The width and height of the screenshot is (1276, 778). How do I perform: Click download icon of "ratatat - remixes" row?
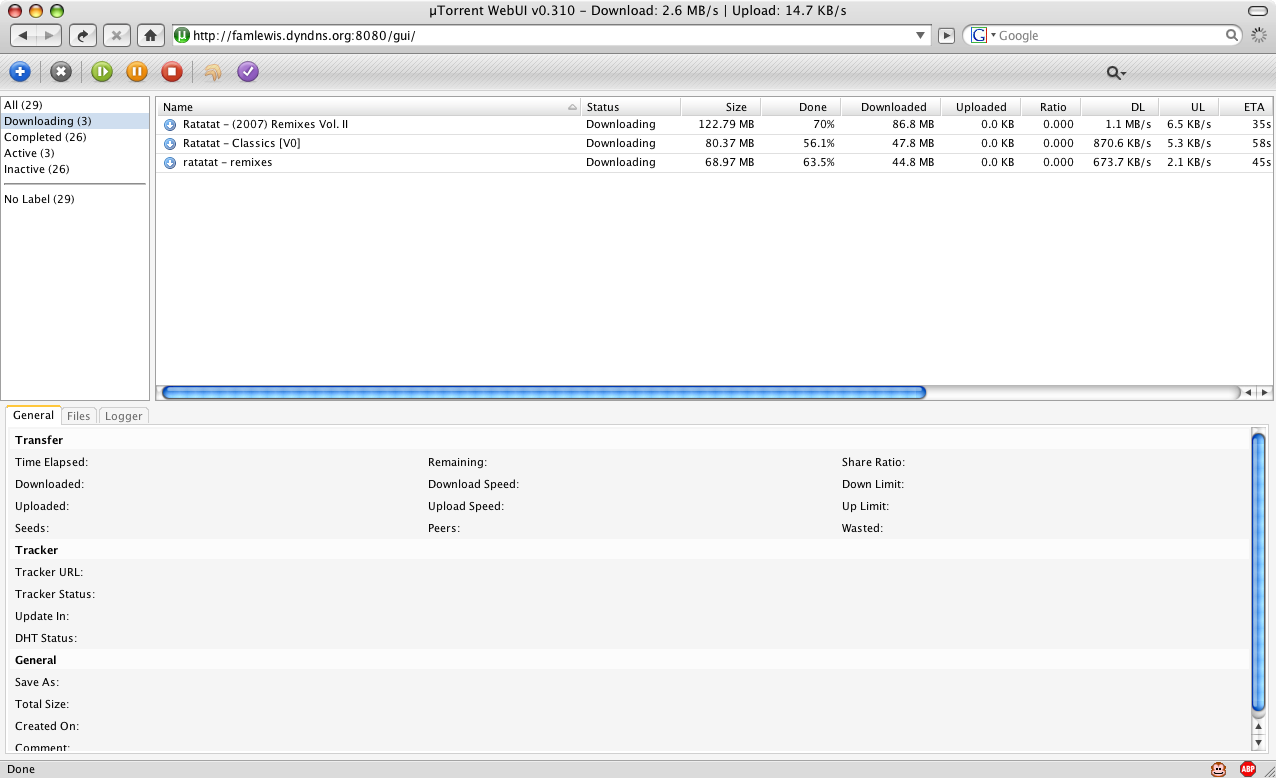[170, 163]
